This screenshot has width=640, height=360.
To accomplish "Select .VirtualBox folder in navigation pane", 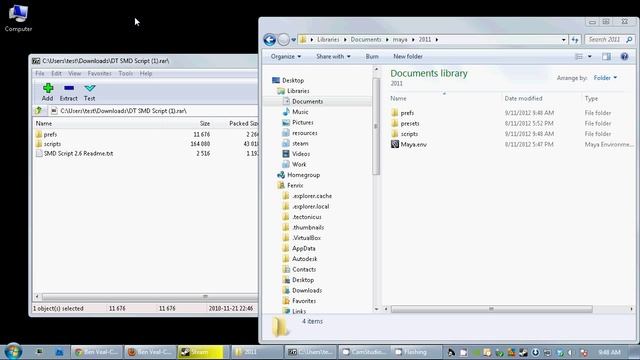I will point(306,238).
